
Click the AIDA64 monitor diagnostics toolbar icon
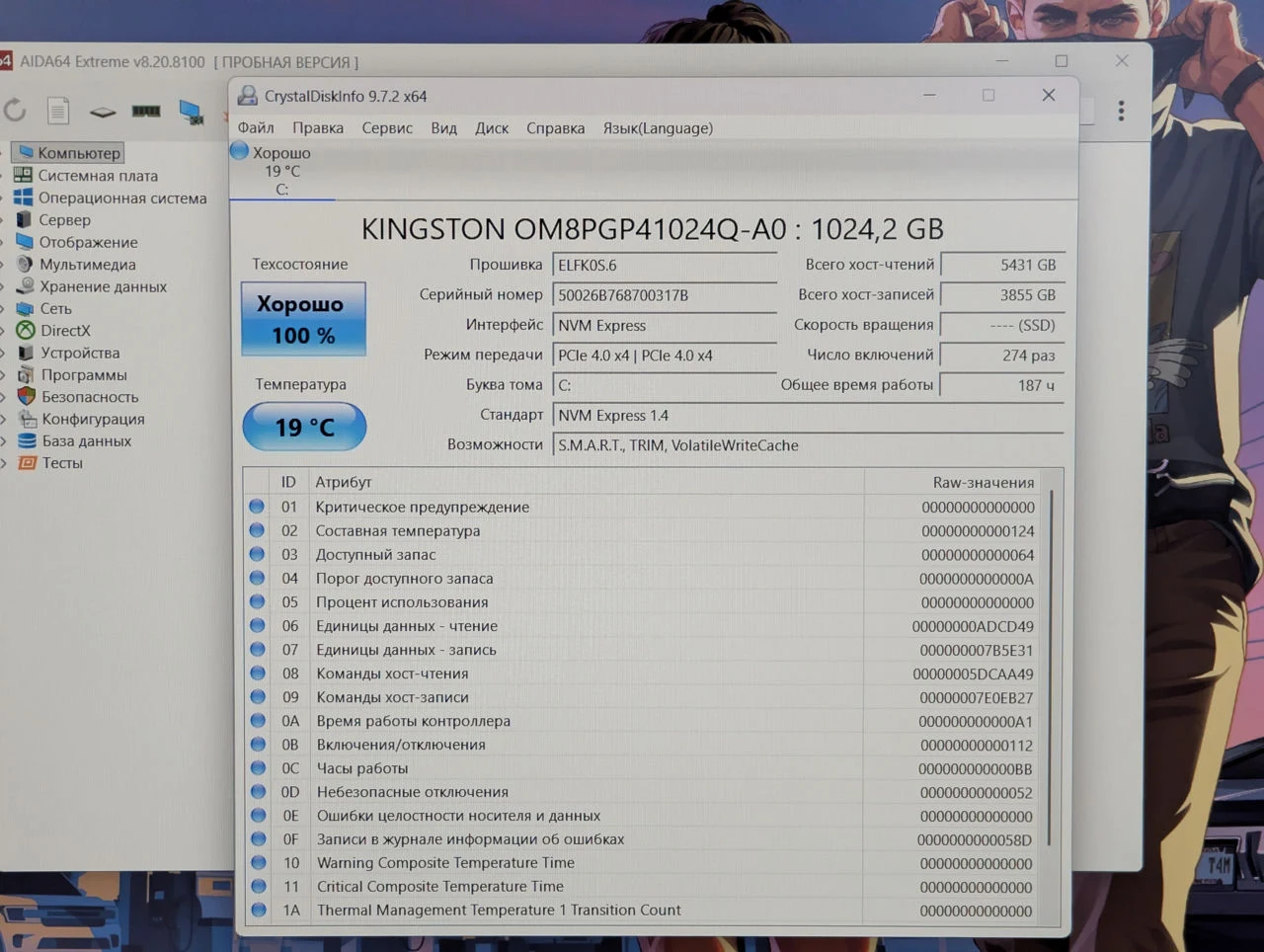(191, 112)
